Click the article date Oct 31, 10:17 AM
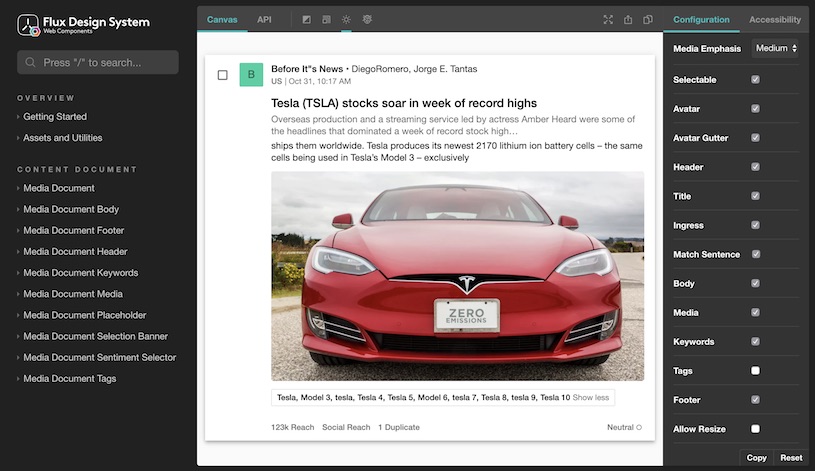 [320, 82]
